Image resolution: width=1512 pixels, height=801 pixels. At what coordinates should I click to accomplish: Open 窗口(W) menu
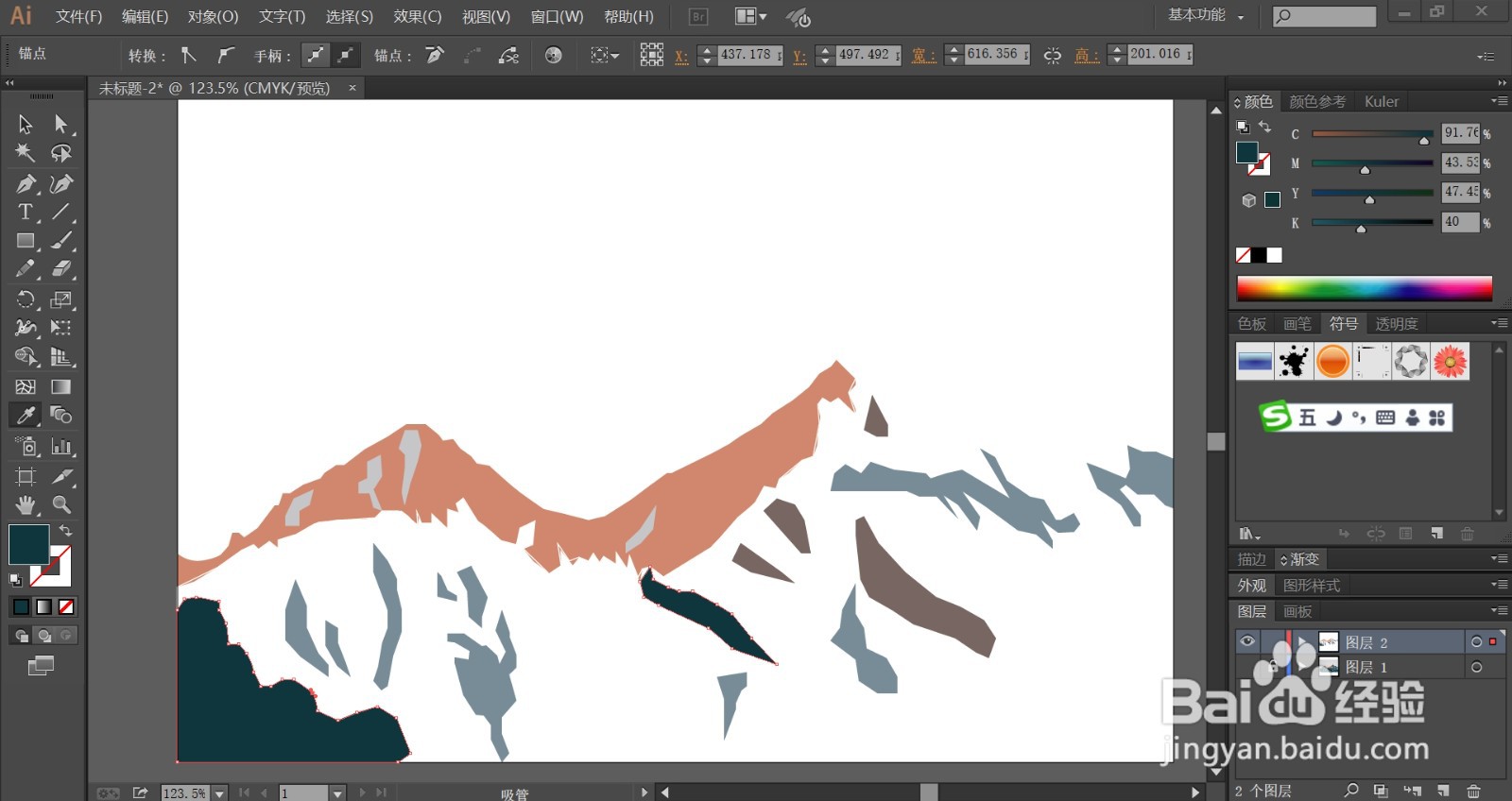click(x=557, y=16)
